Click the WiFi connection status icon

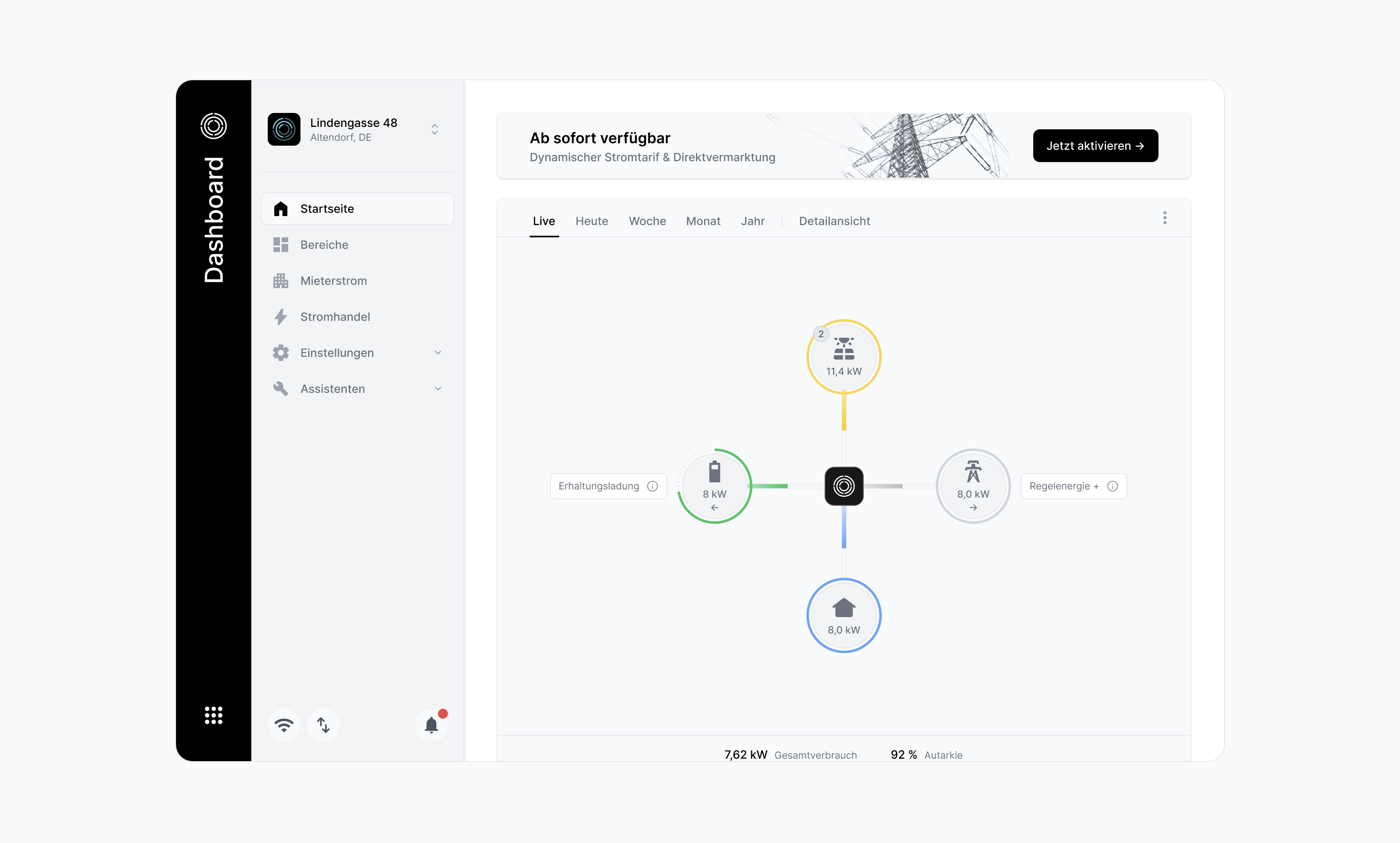pyautogui.click(x=284, y=725)
